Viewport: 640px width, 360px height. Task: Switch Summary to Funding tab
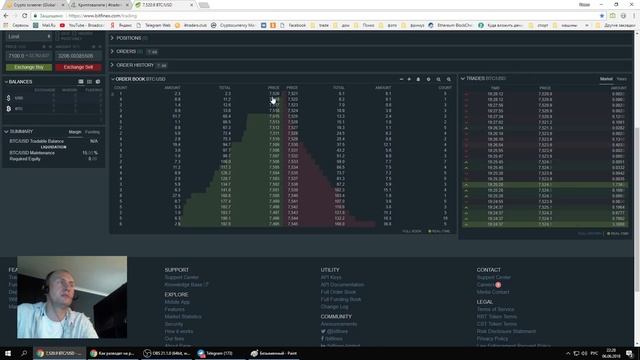(92, 132)
